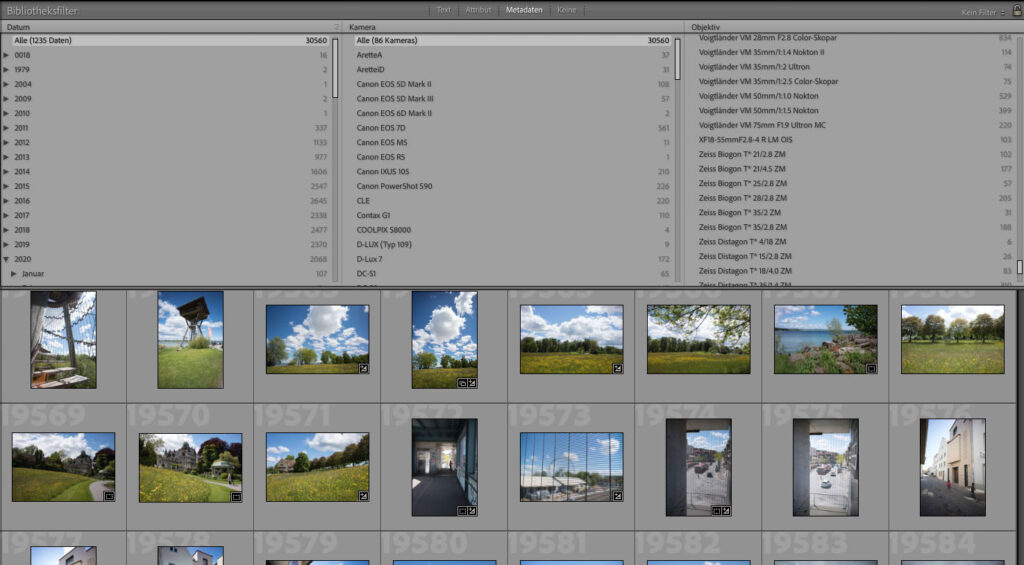The height and width of the screenshot is (565, 1024).
Task: Click crop badge on lake shore rocks thumbnail
Action: (871, 368)
